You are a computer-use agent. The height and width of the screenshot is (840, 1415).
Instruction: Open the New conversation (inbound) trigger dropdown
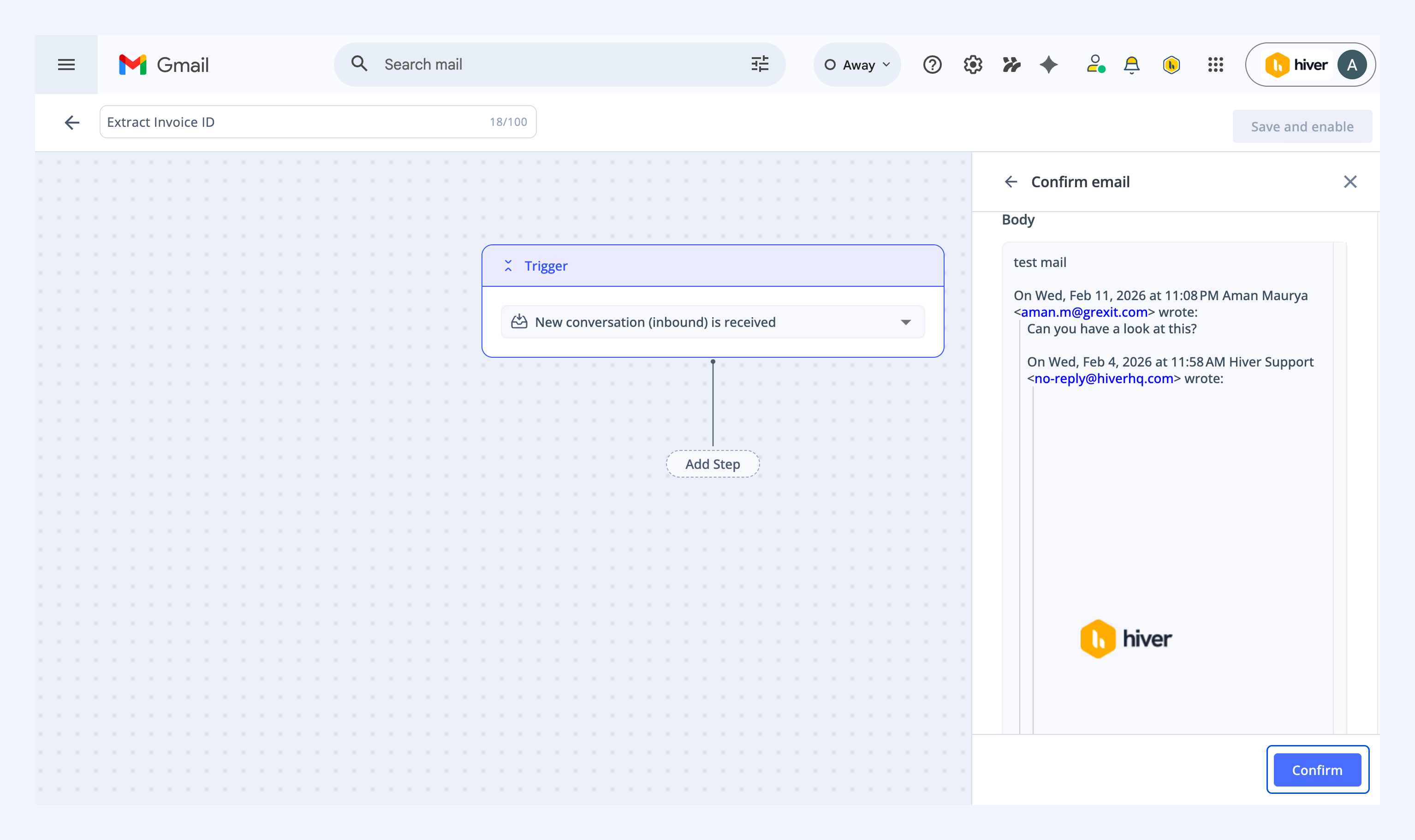click(x=712, y=321)
